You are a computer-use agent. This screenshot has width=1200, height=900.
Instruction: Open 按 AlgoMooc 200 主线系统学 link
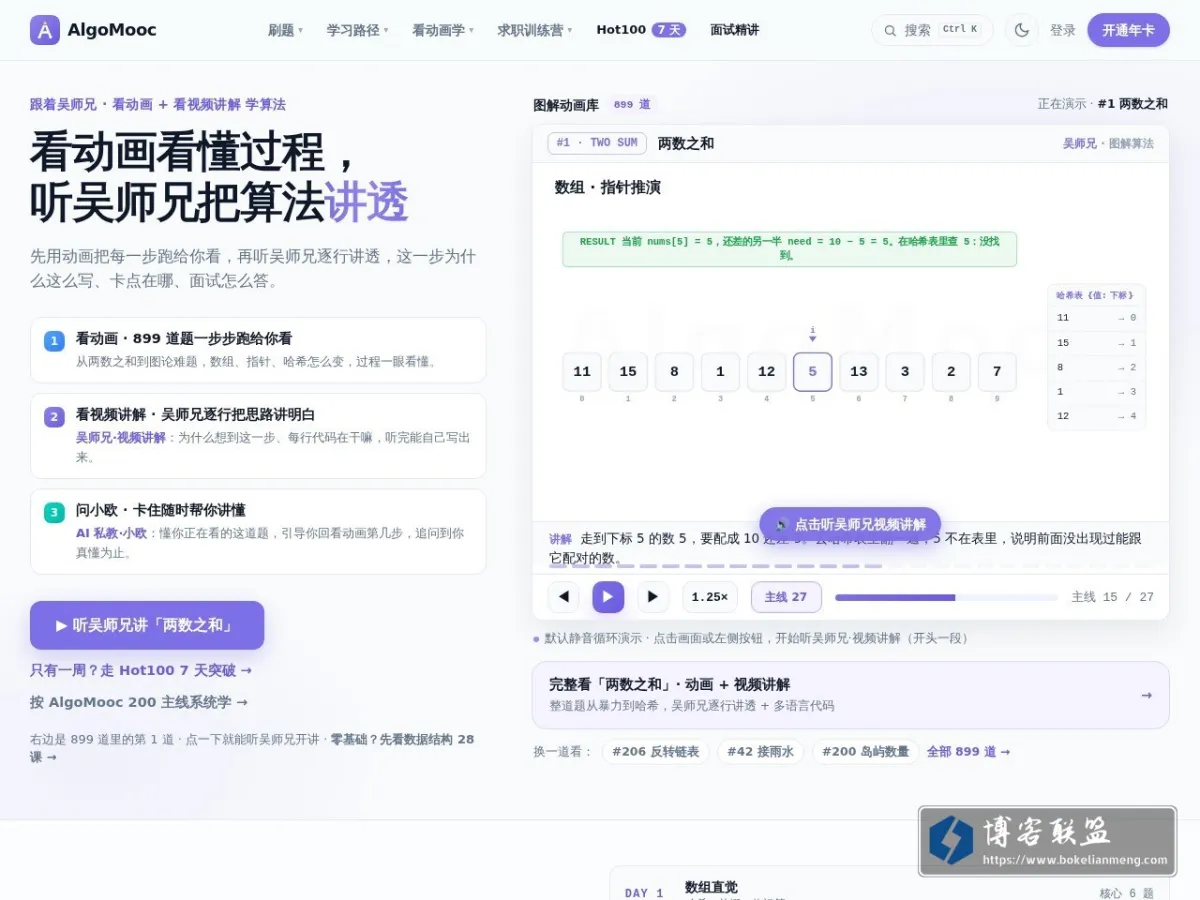tap(139, 702)
